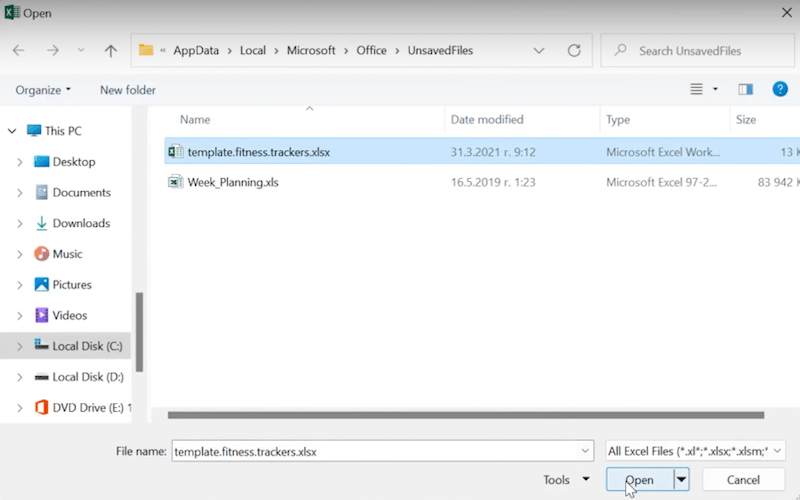Select DVD Drive (E:) in navigation pane
Viewport: 800px width, 500px height.
[83, 407]
